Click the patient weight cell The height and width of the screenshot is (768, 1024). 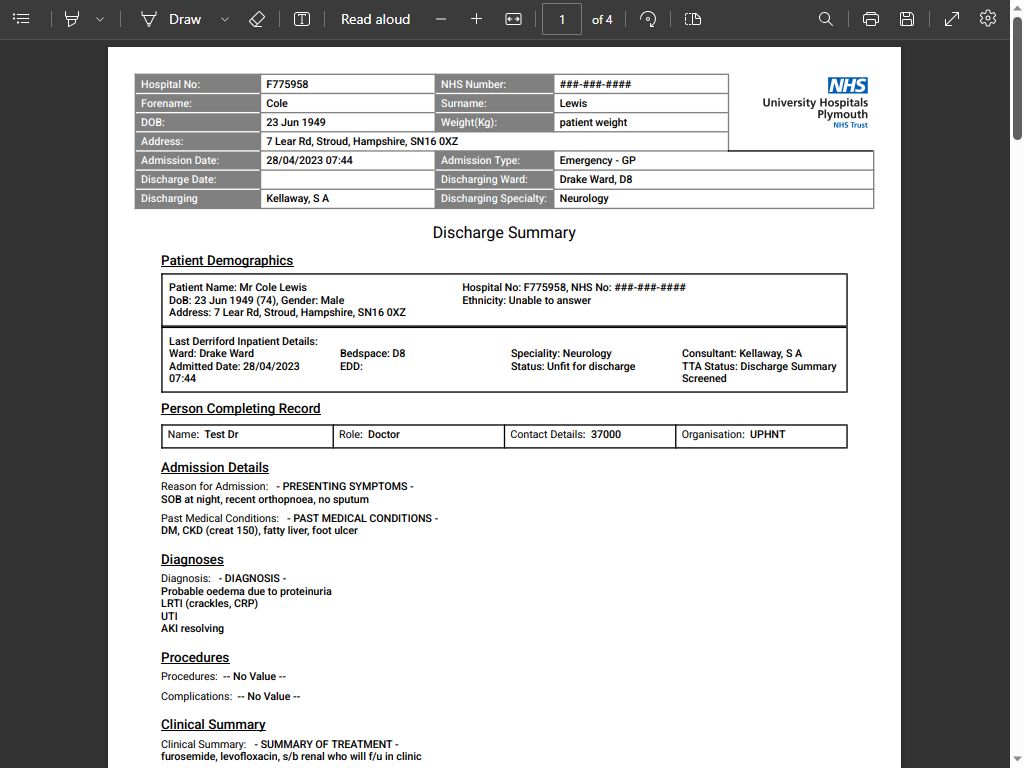click(x=641, y=122)
